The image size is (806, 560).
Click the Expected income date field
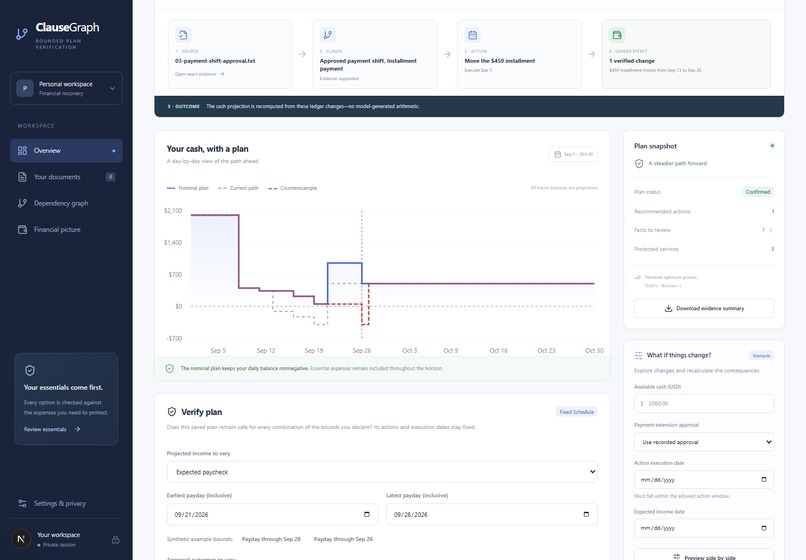tap(704, 528)
